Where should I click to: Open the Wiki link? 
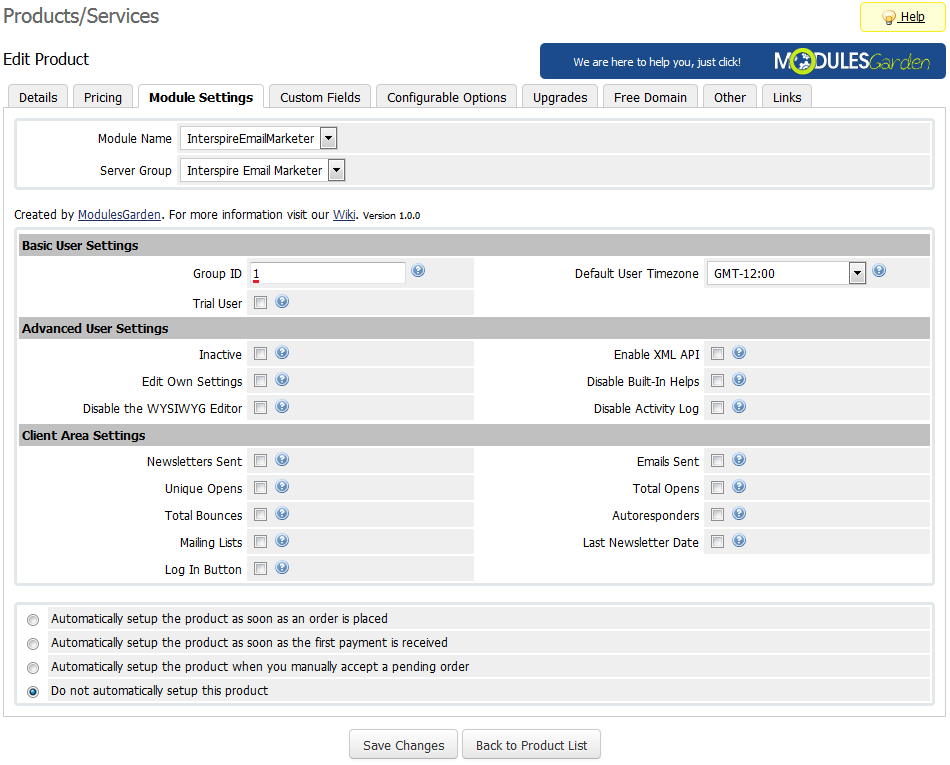(344, 214)
